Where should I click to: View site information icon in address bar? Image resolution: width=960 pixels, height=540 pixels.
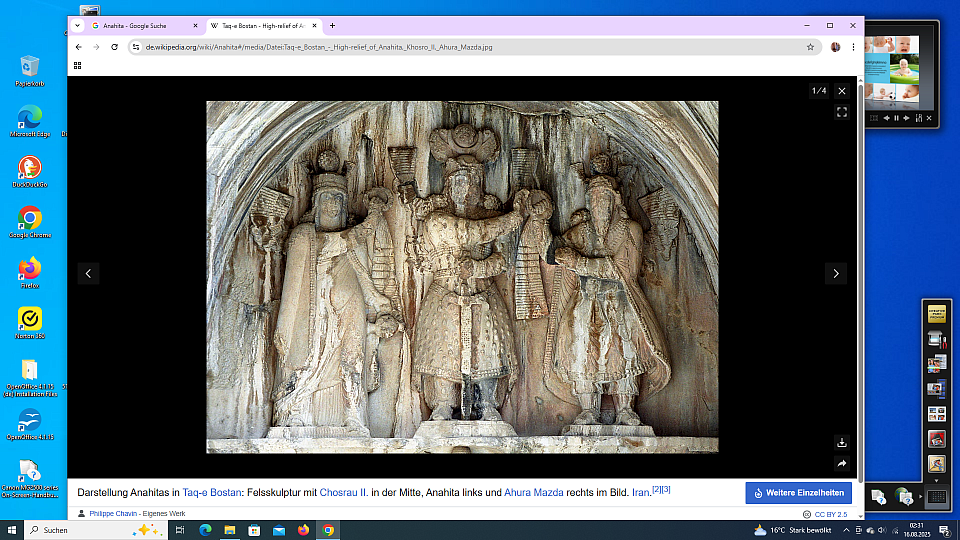pyautogui.click(x=136, y=47)
